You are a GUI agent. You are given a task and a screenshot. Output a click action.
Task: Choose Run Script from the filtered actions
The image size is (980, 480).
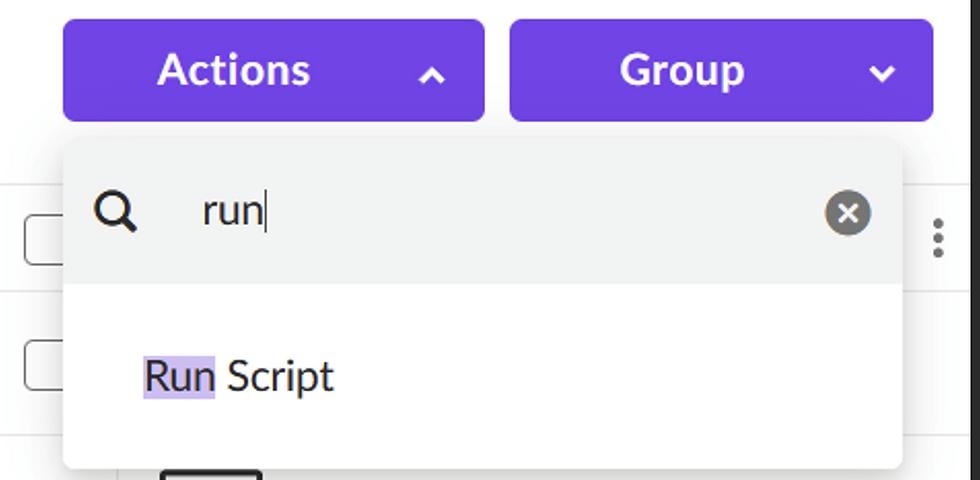coord(239,377)
